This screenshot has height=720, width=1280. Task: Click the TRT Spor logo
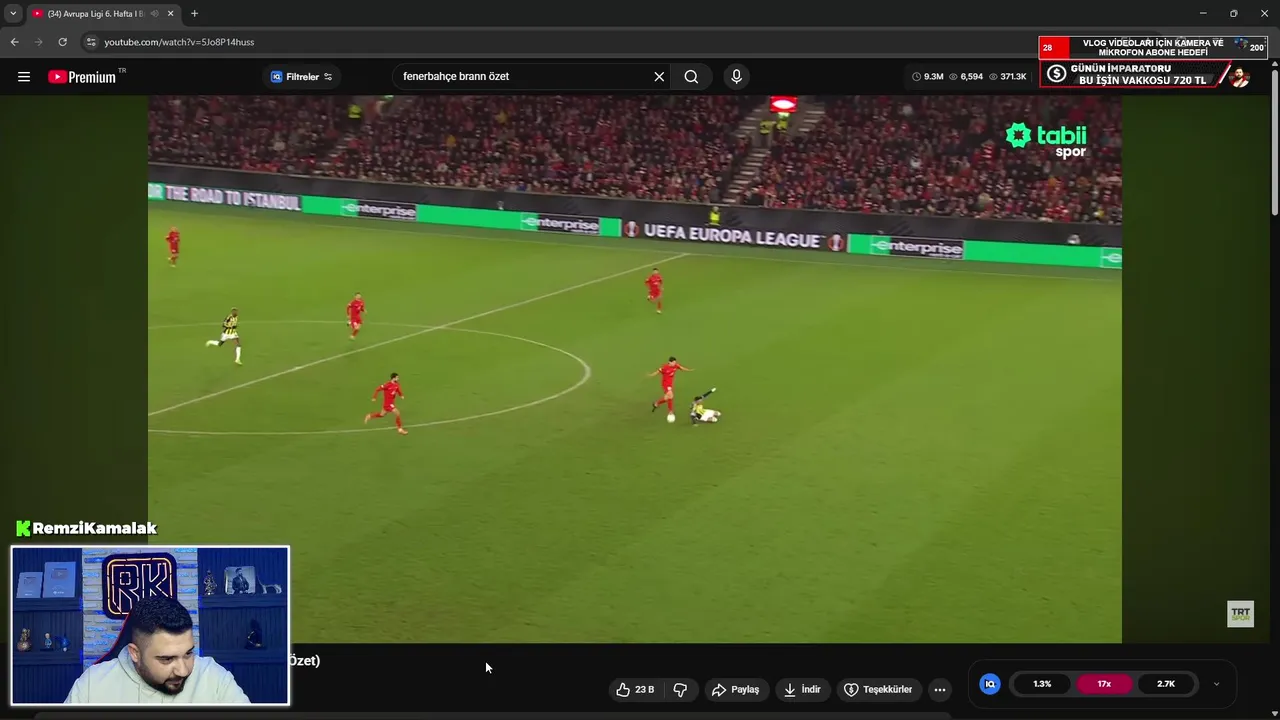1240,614
